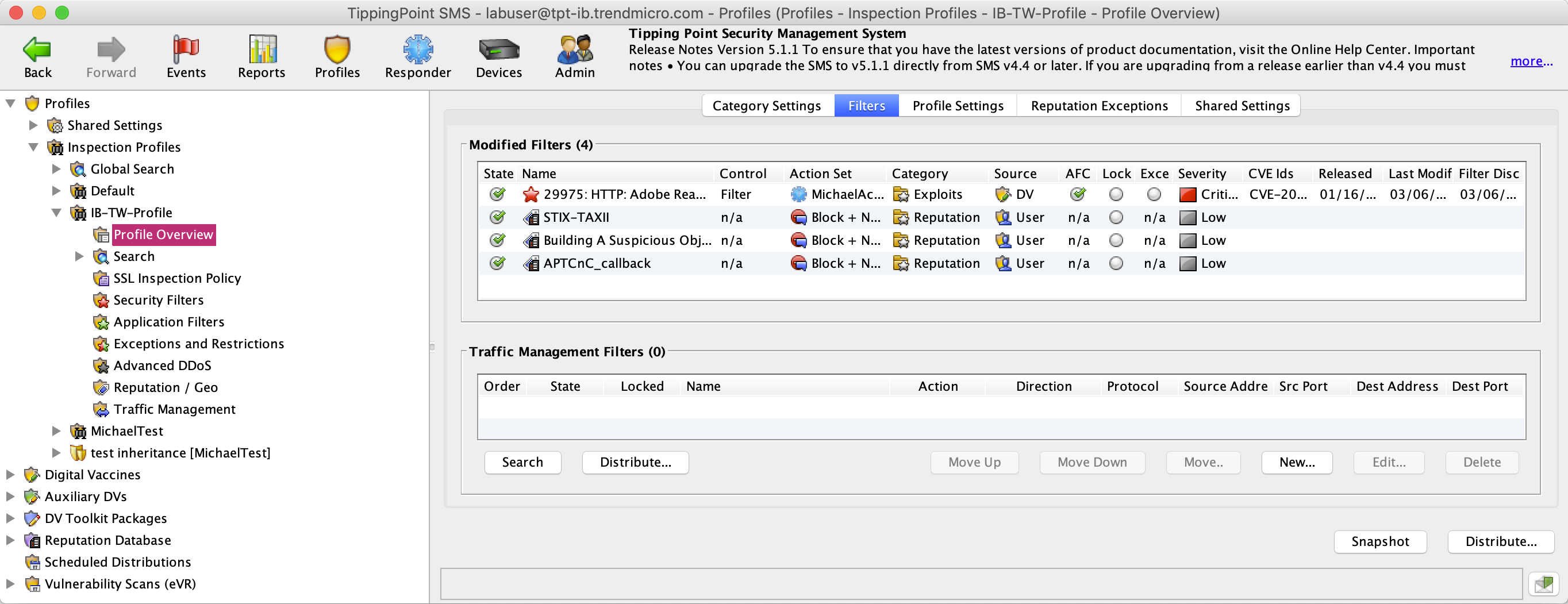
Task: Toggle AFC check mark for filter 29975
Action: (x=1078, y=194)
